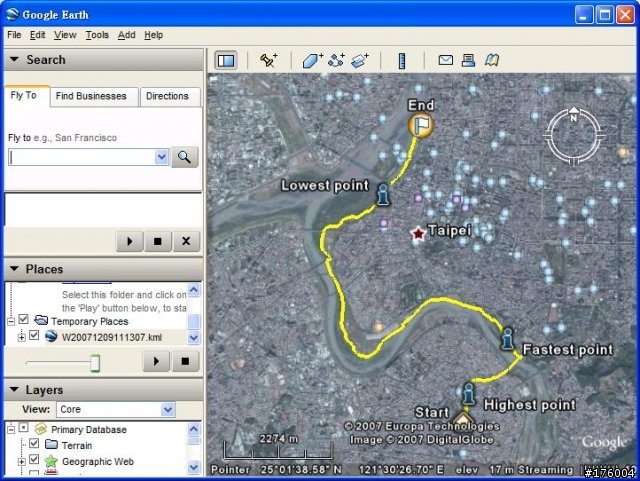The height and width of the screenshot is (481, 640).
Task: Select the Temporary Places folder label
Action: [90, 322]
